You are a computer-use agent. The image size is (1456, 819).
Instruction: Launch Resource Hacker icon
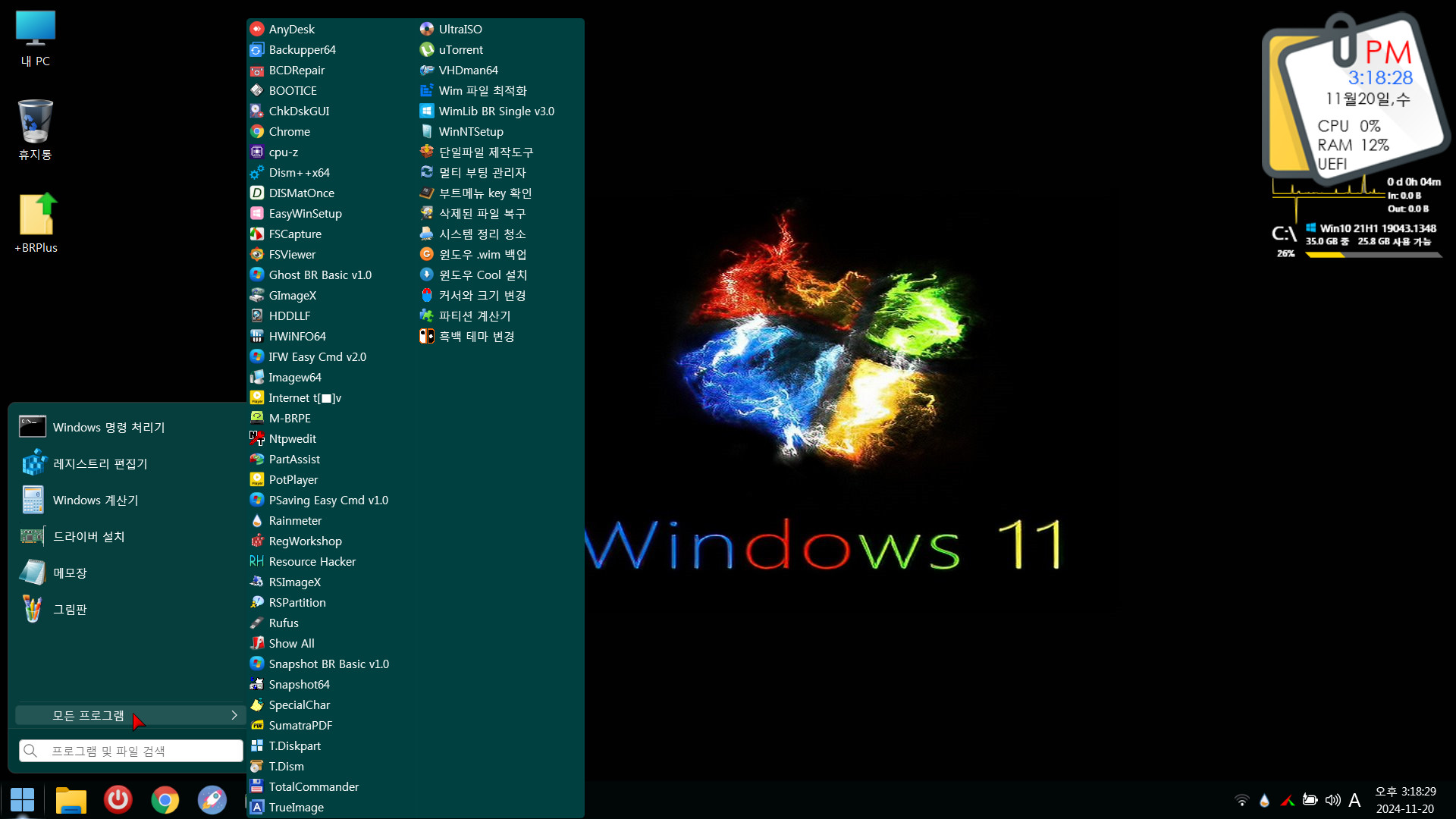(x=257, y=561)
